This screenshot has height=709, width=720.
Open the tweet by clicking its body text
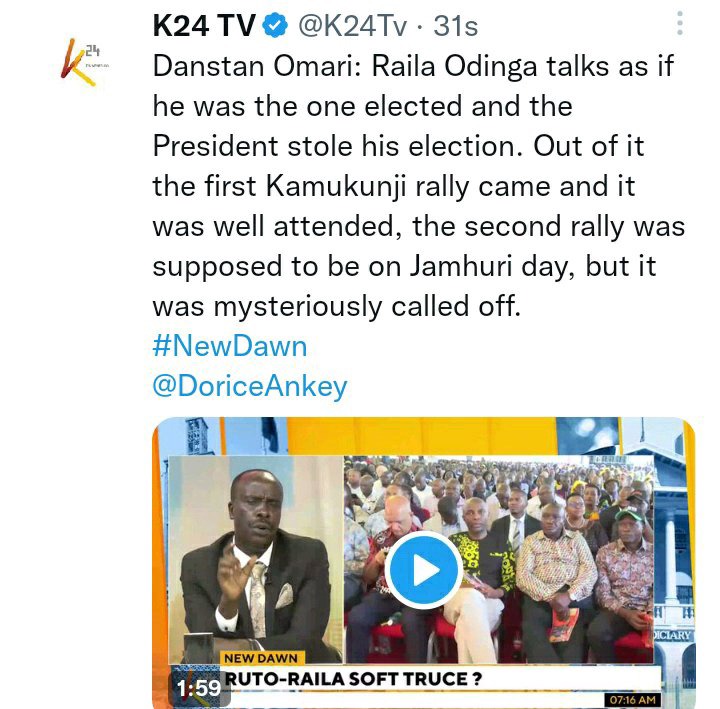pos(418,186)
